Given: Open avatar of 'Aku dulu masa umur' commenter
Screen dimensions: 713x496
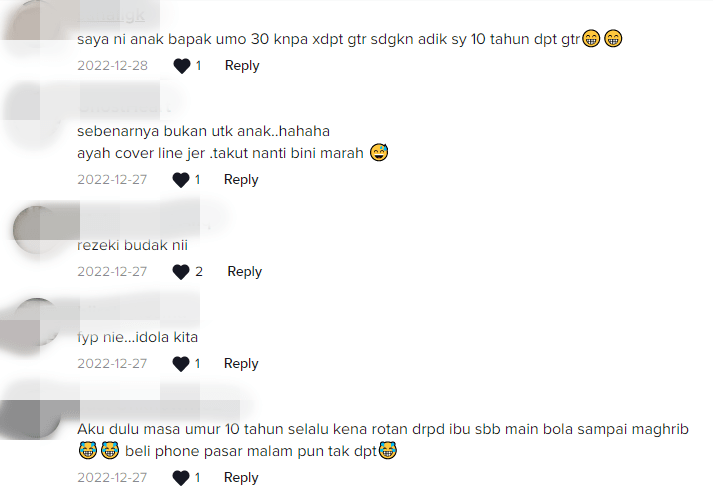Looking at the screenshot, I should tap(36, 413).
